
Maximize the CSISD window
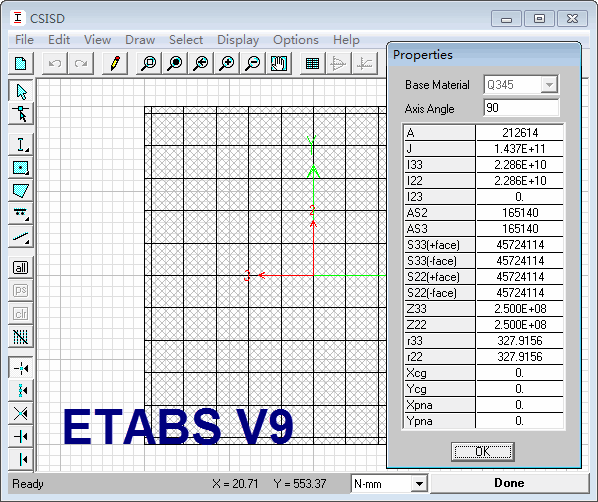click(539, 19)
